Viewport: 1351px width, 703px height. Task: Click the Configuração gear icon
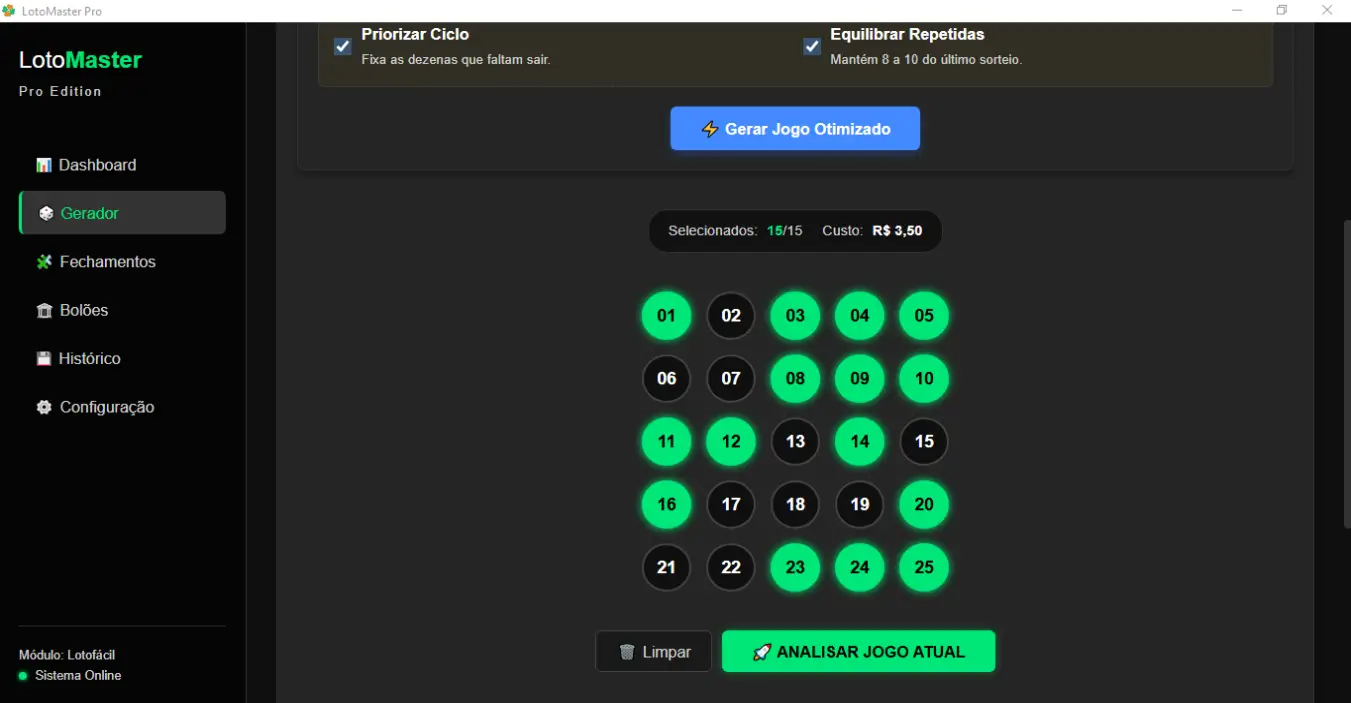44,408
